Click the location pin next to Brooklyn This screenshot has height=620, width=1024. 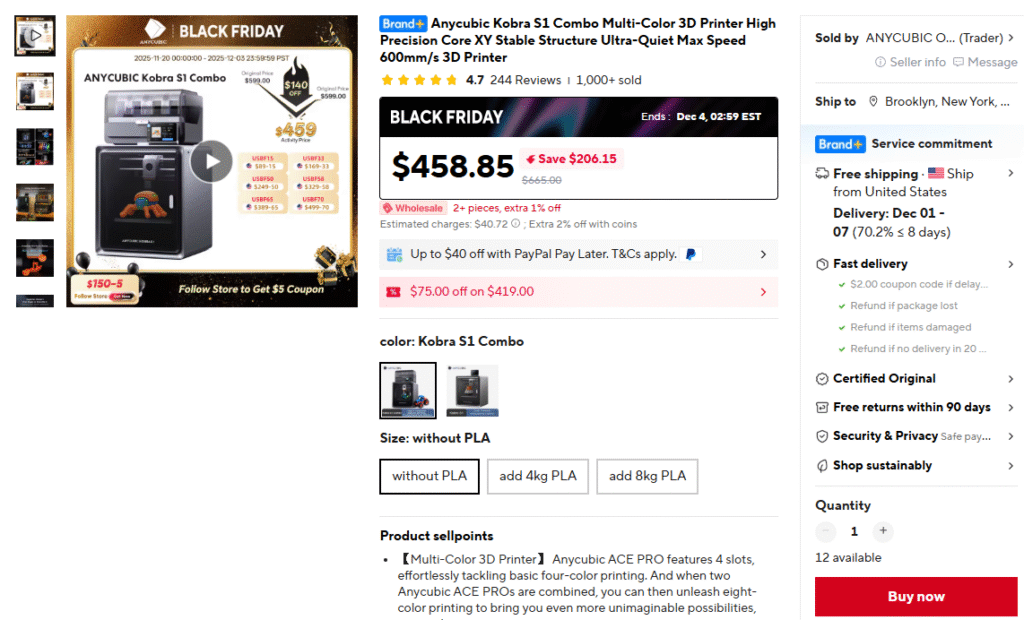(873, 101)
